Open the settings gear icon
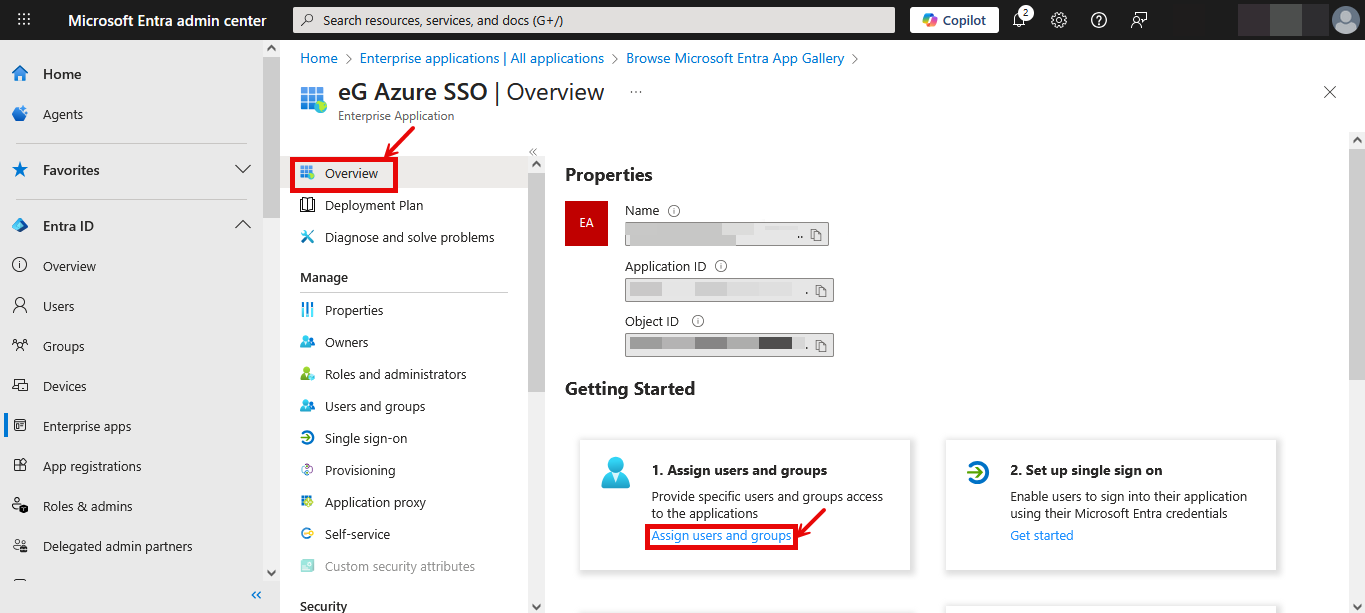1365x613 pixels. coord(1059,20)
